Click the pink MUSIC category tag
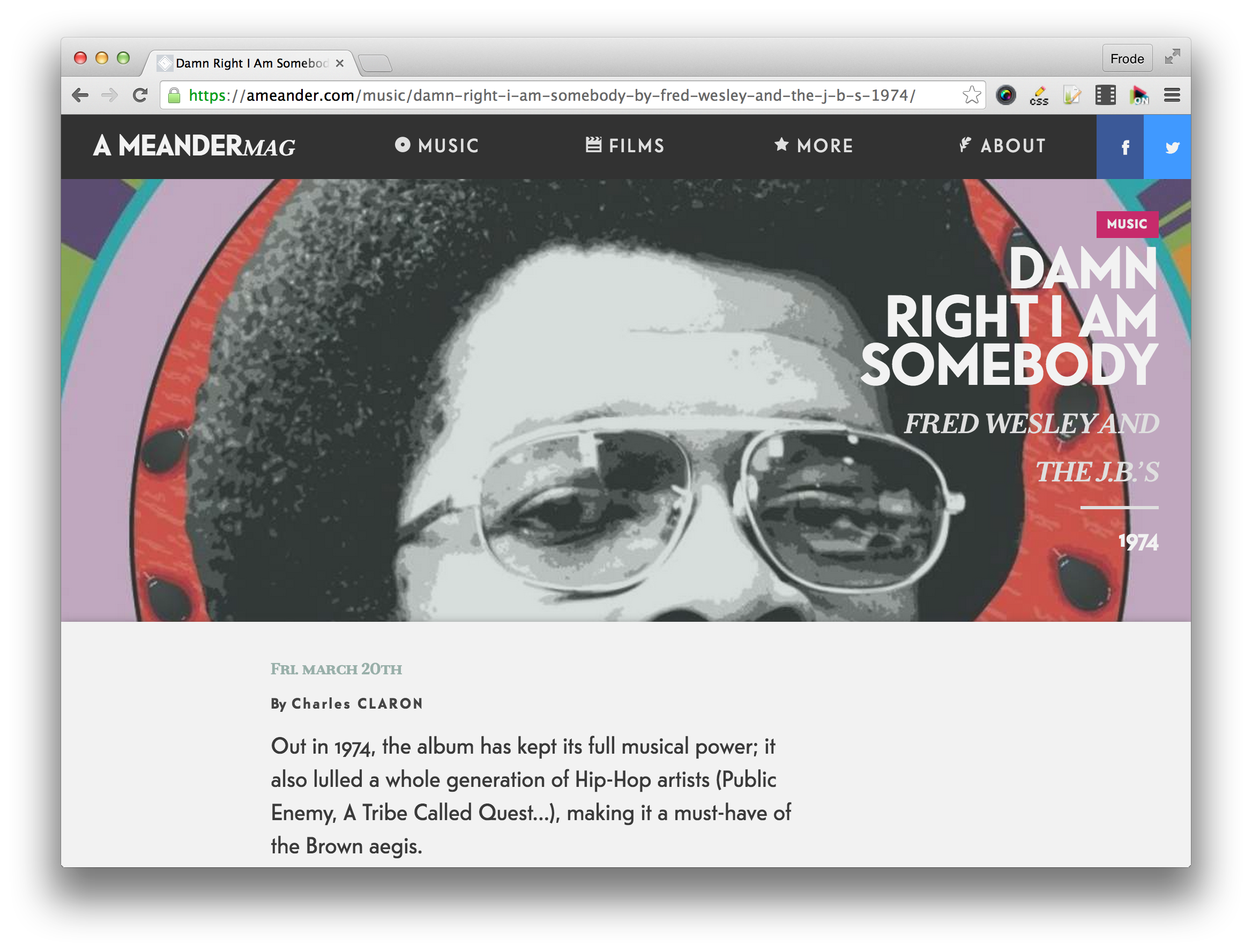1252x952 pixels. click(1127, 224)
